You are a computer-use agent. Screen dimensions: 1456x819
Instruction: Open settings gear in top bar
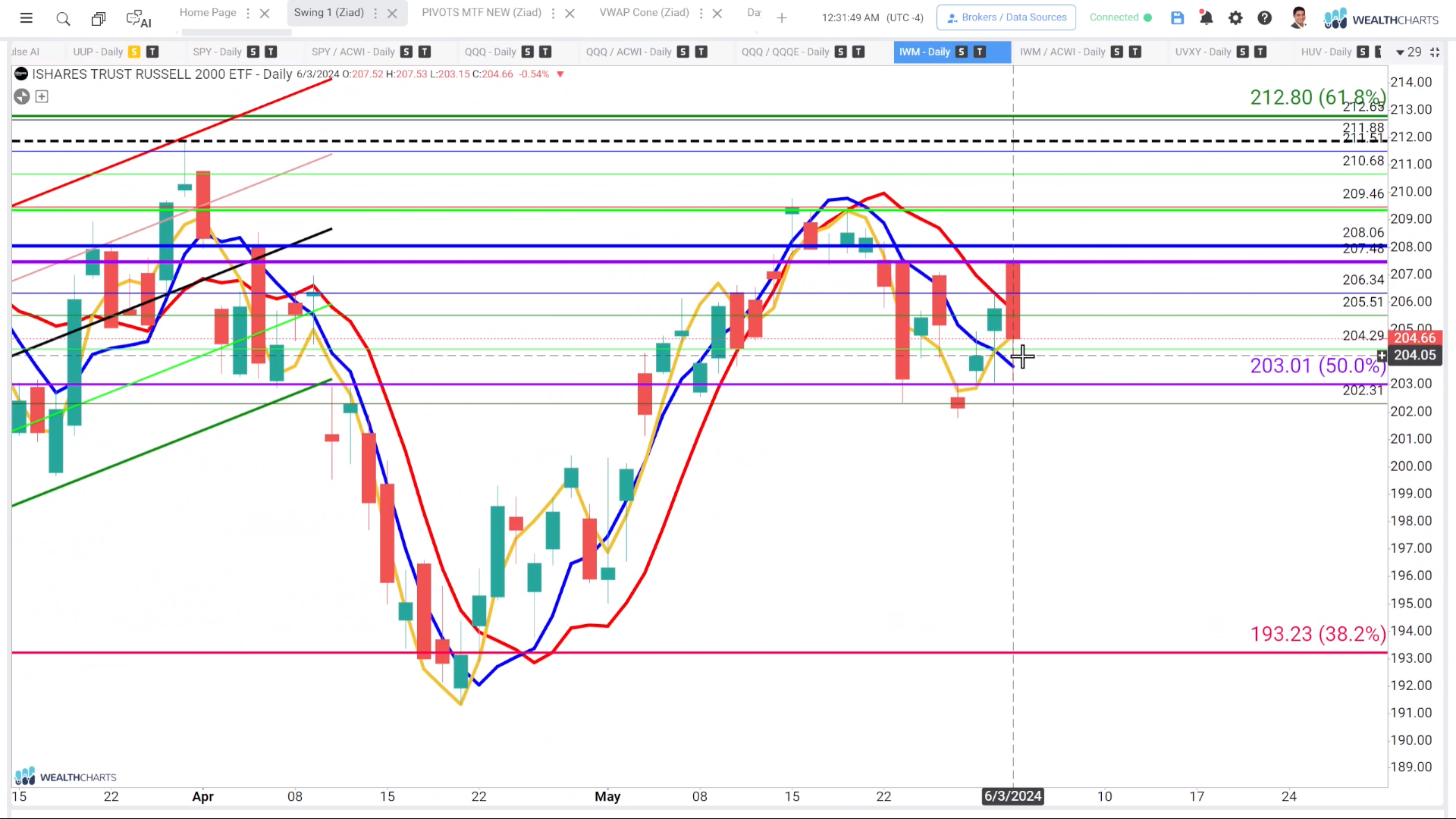[1235, 17]
